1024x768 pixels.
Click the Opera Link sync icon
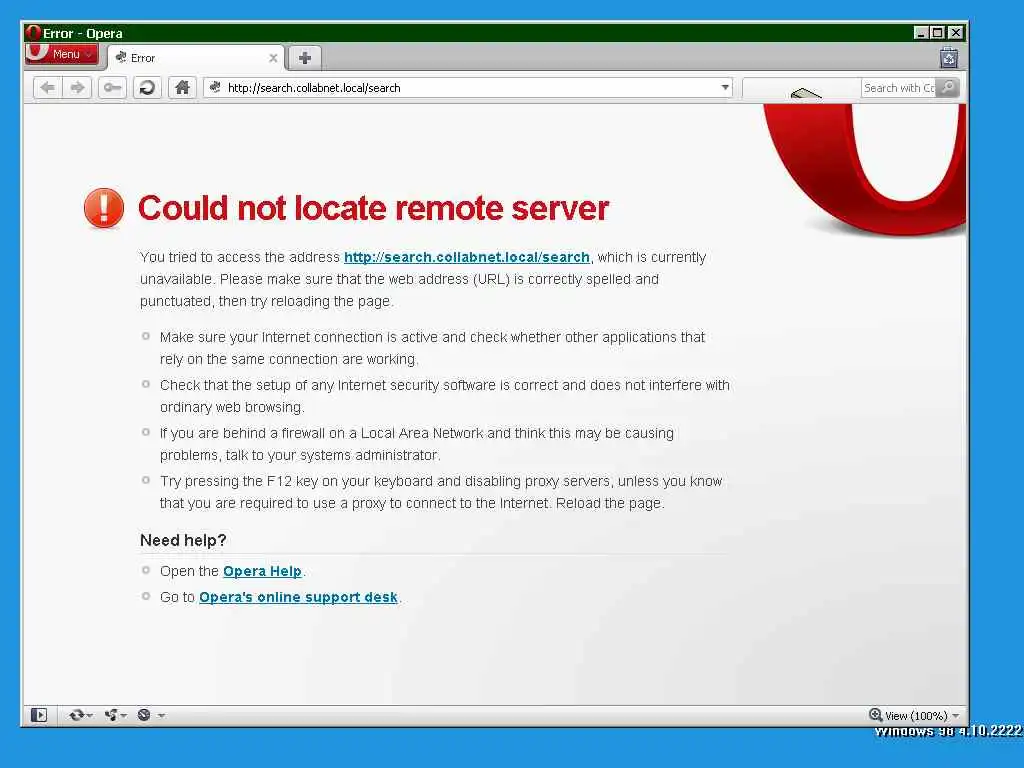76,715
